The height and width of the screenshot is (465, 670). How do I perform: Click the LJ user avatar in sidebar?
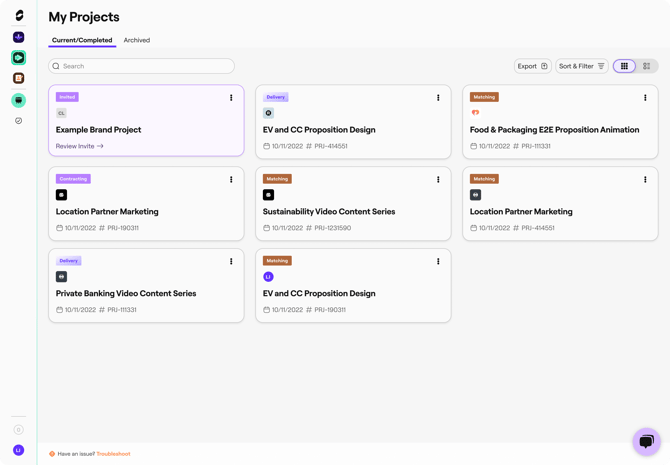18,450
